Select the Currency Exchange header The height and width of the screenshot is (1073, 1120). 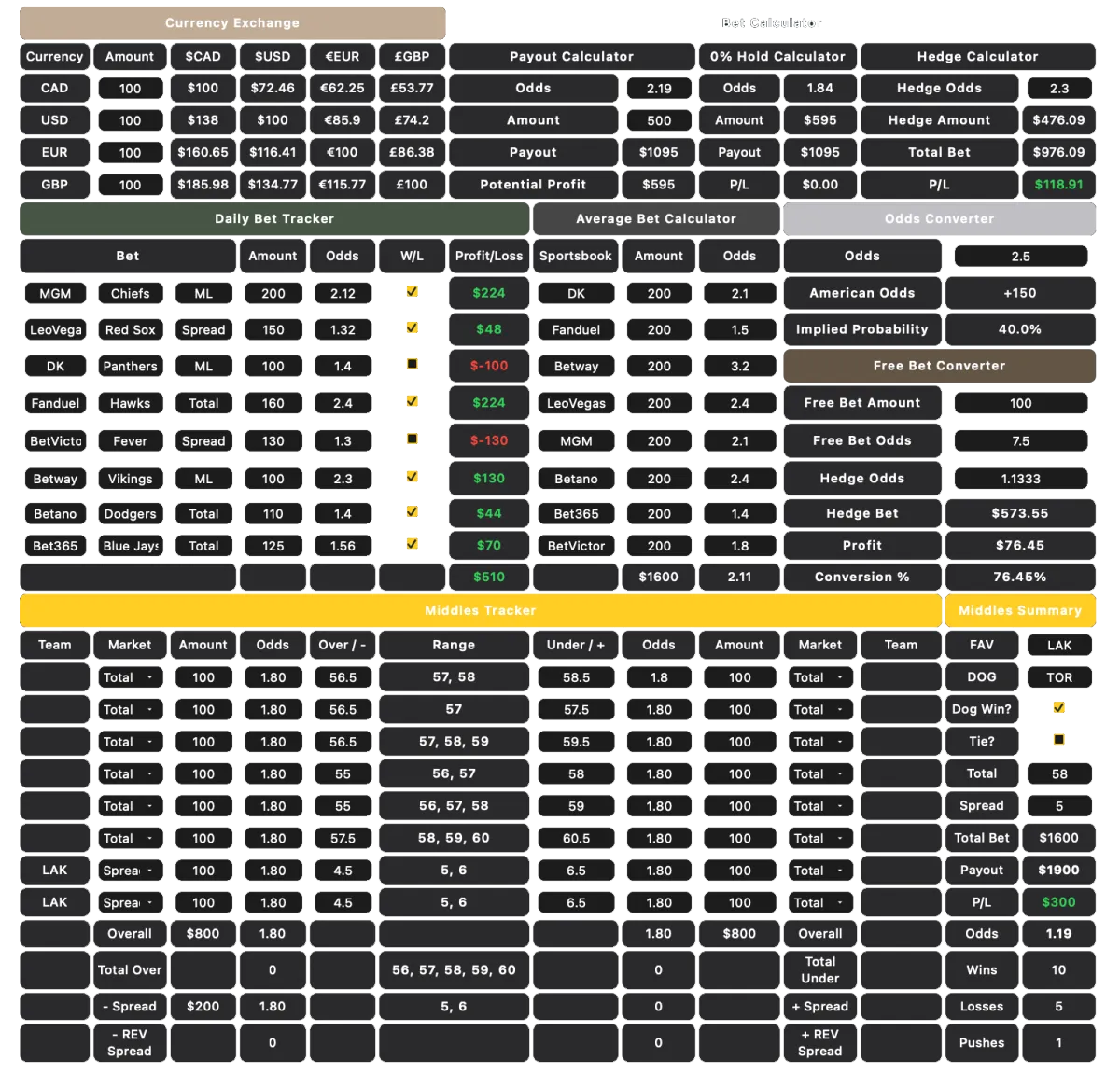231,23
